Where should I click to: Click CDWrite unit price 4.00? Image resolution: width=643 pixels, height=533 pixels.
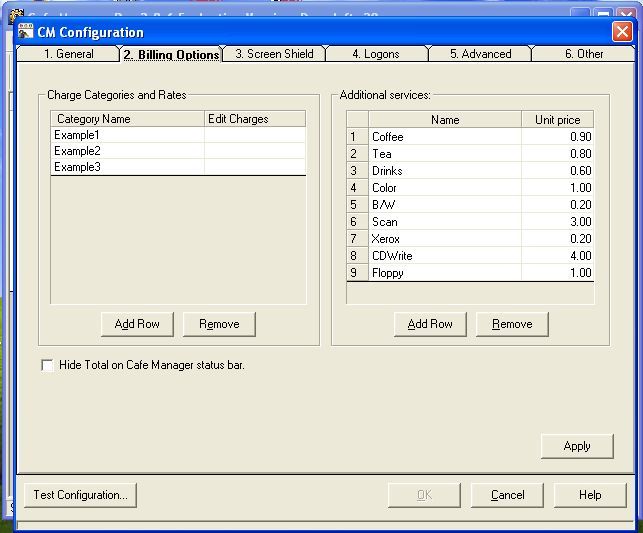click(x=557, y=256)
